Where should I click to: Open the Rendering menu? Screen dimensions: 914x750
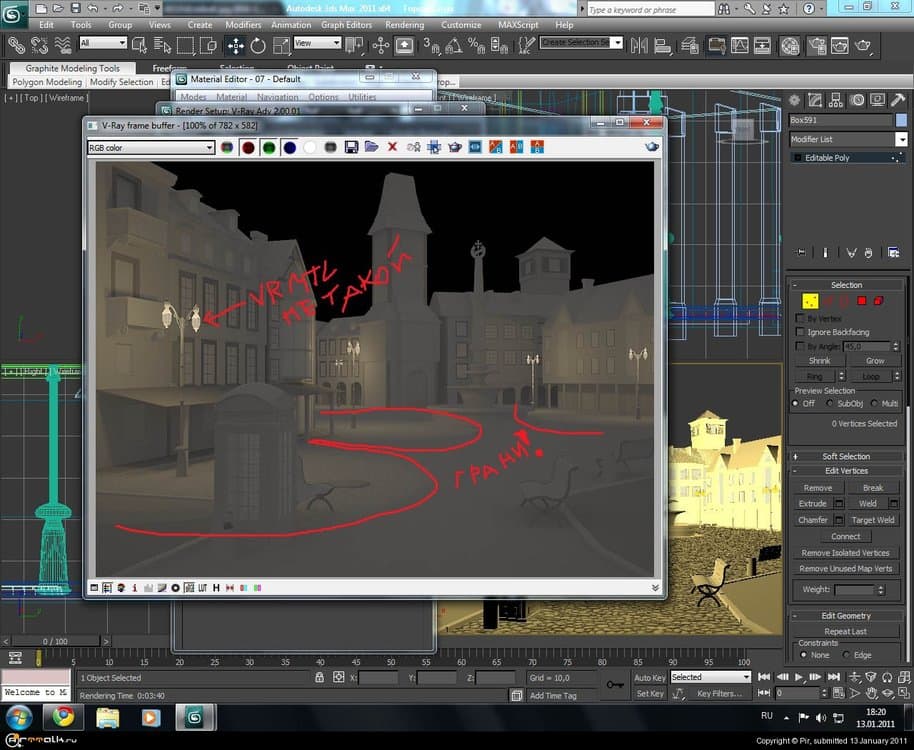click(x=404, y=25)
